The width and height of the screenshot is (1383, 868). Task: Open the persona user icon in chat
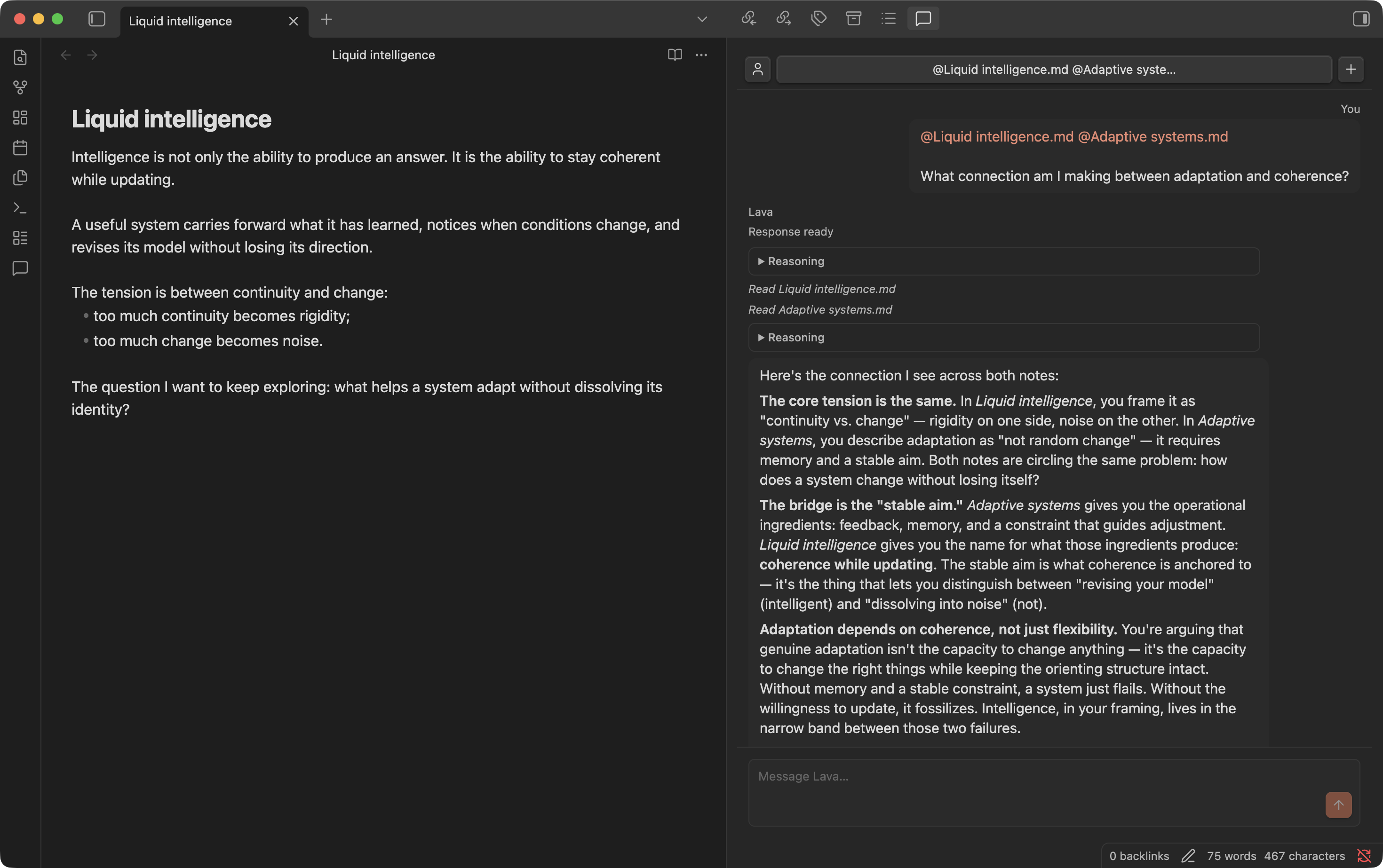(757, 70)
